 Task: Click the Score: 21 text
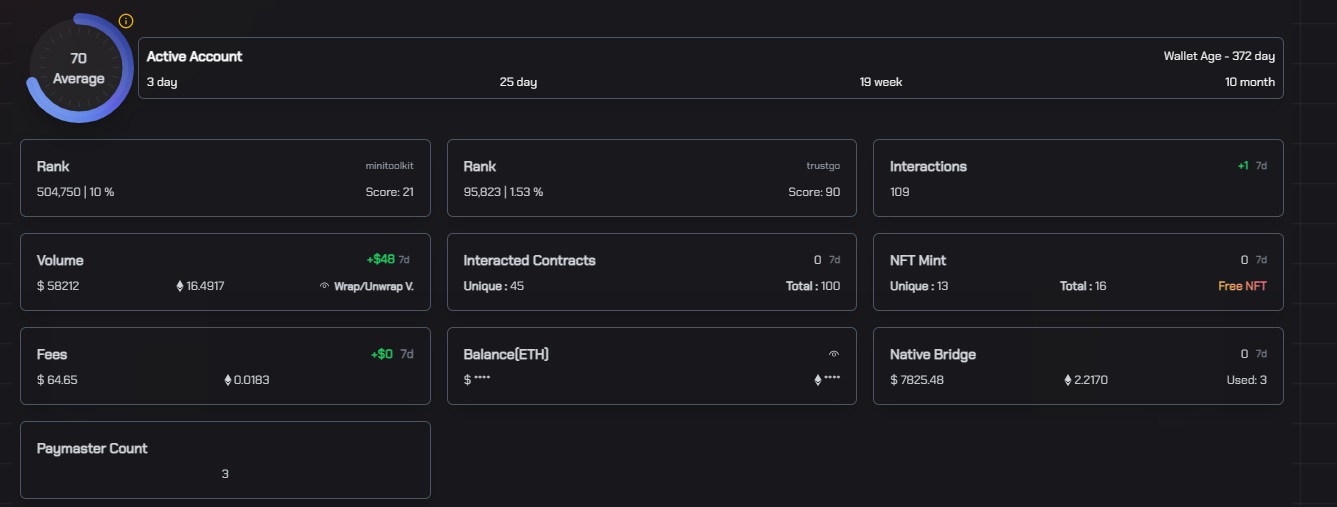[390, 192]
